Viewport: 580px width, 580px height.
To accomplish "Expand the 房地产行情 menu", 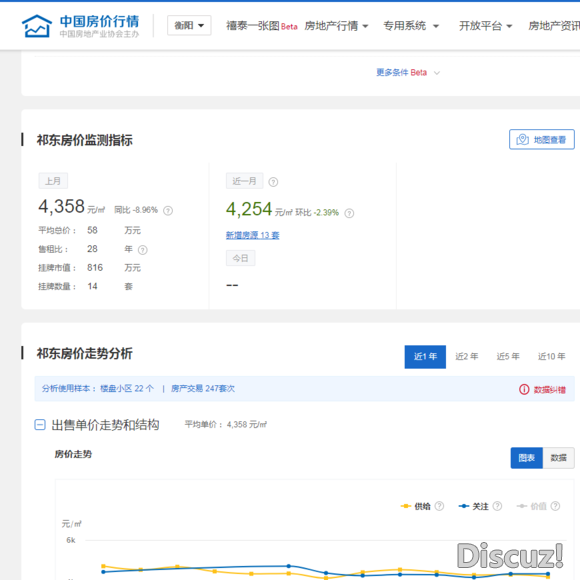I will click(x=336, y=26).
